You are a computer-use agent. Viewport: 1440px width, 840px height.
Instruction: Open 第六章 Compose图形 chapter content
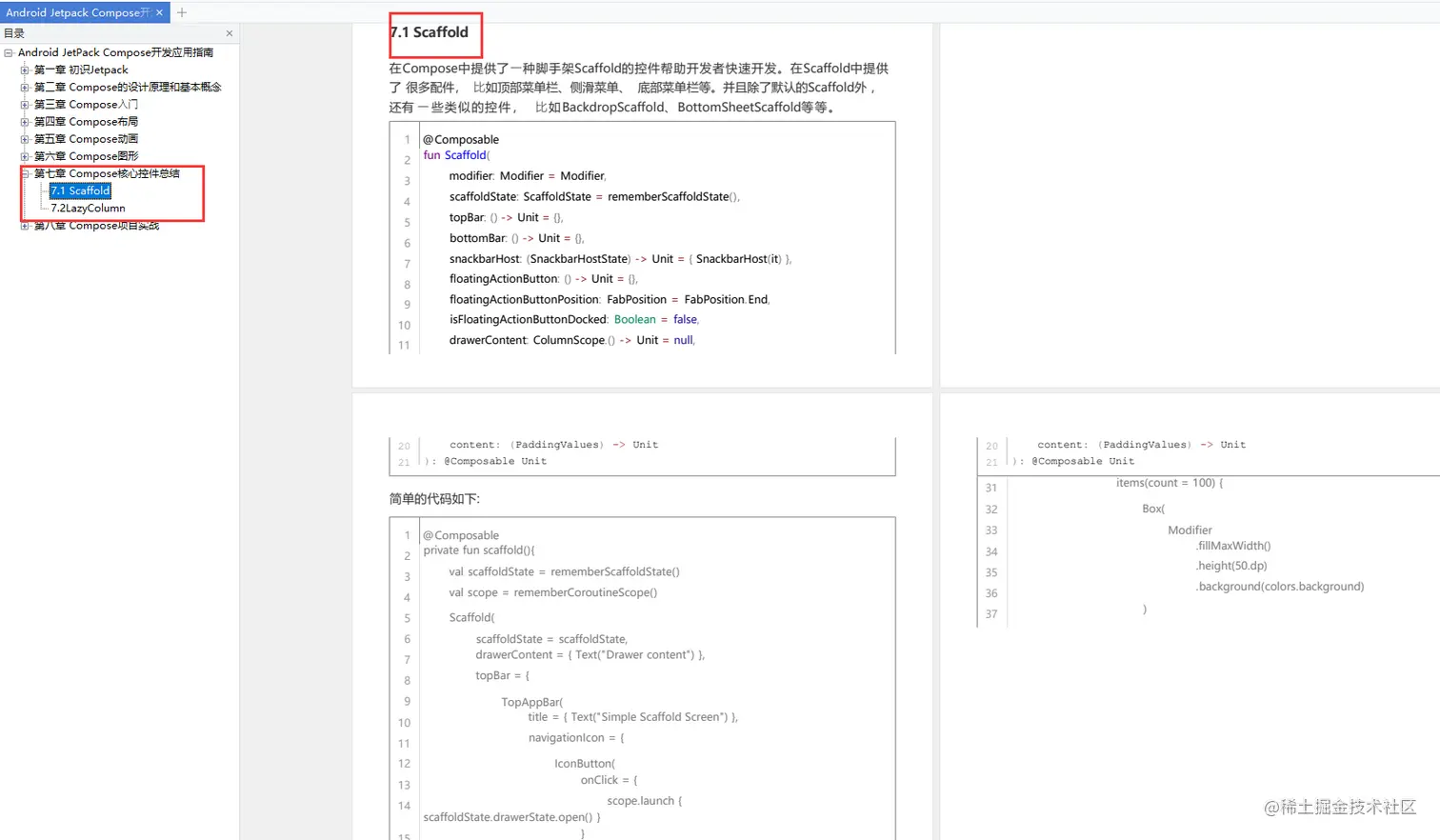point(86,155)
